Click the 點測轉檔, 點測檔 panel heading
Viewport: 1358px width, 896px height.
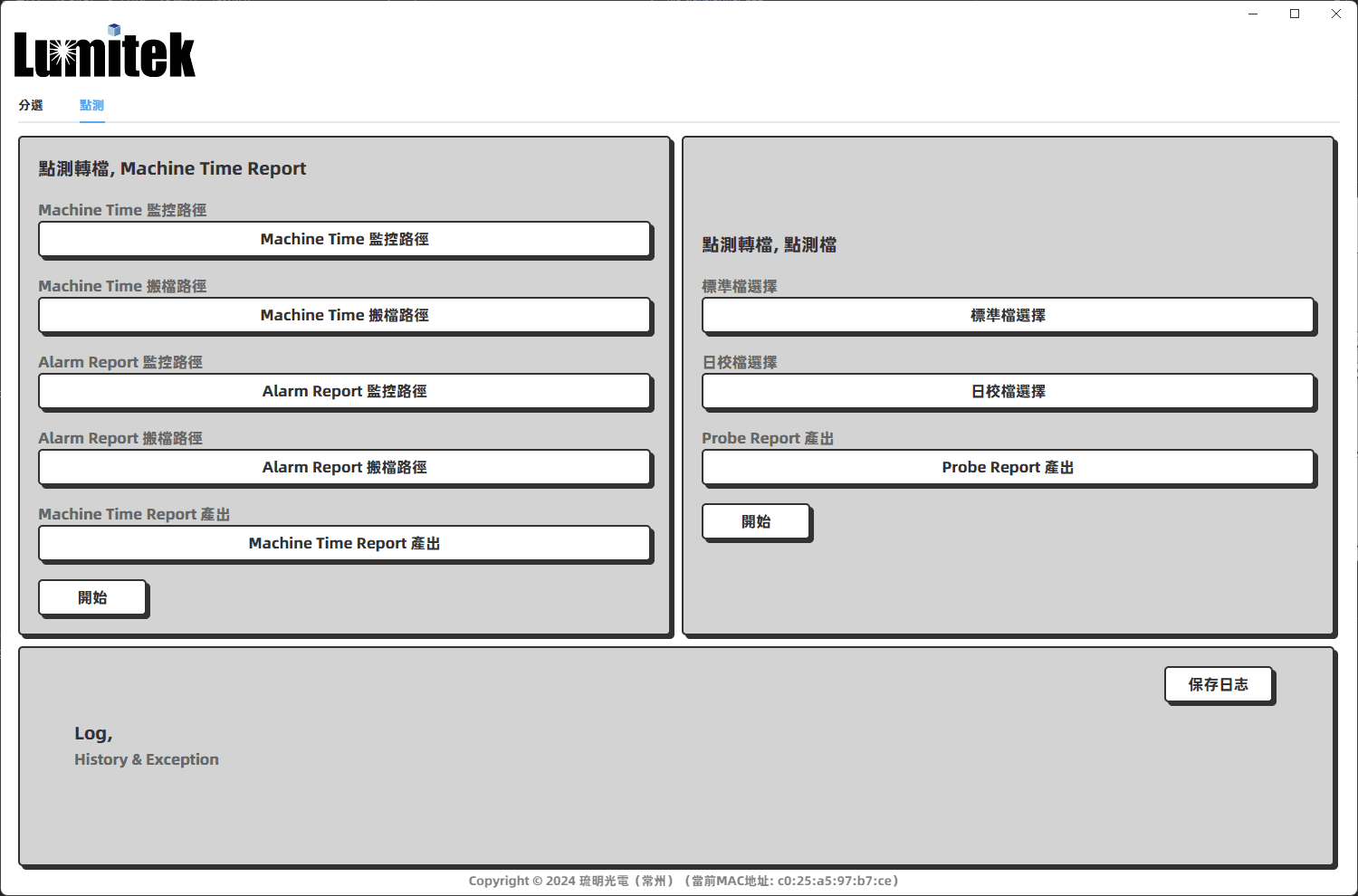(769, 244)
